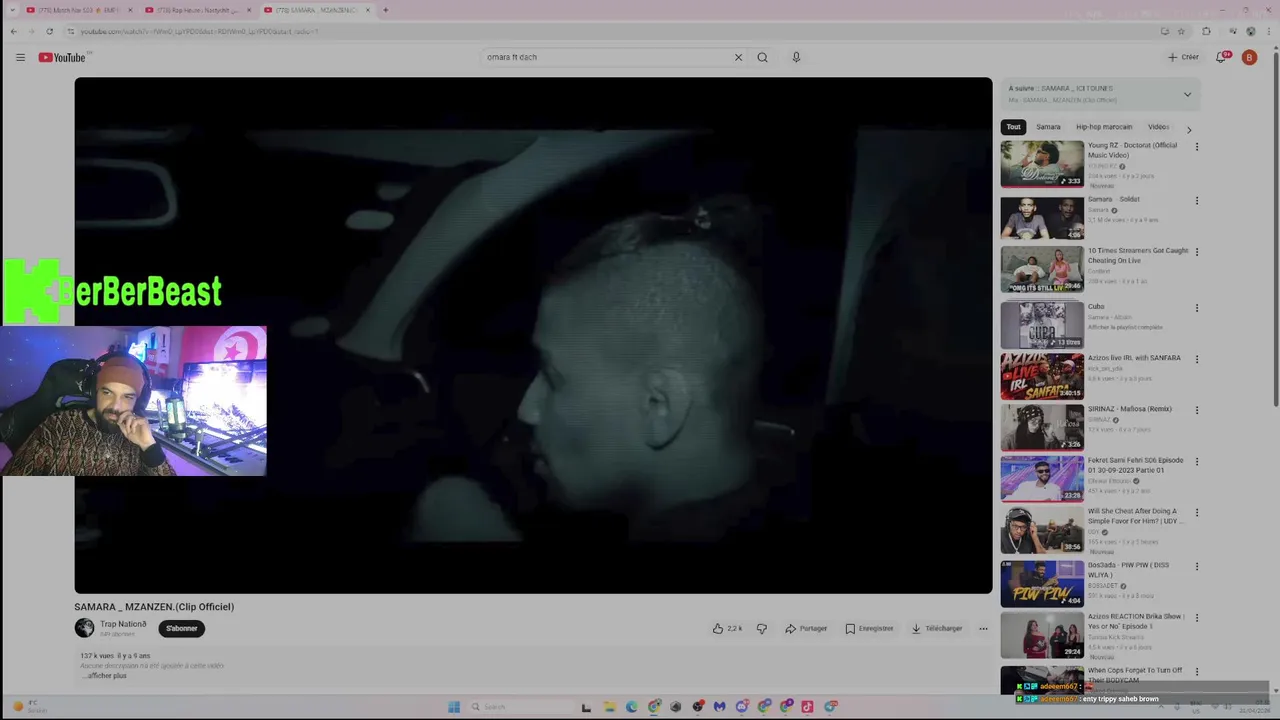Screen dimensions: 1280x720
Task: Open the Trap Nation channel name link
Action: (x=123, y=624)
